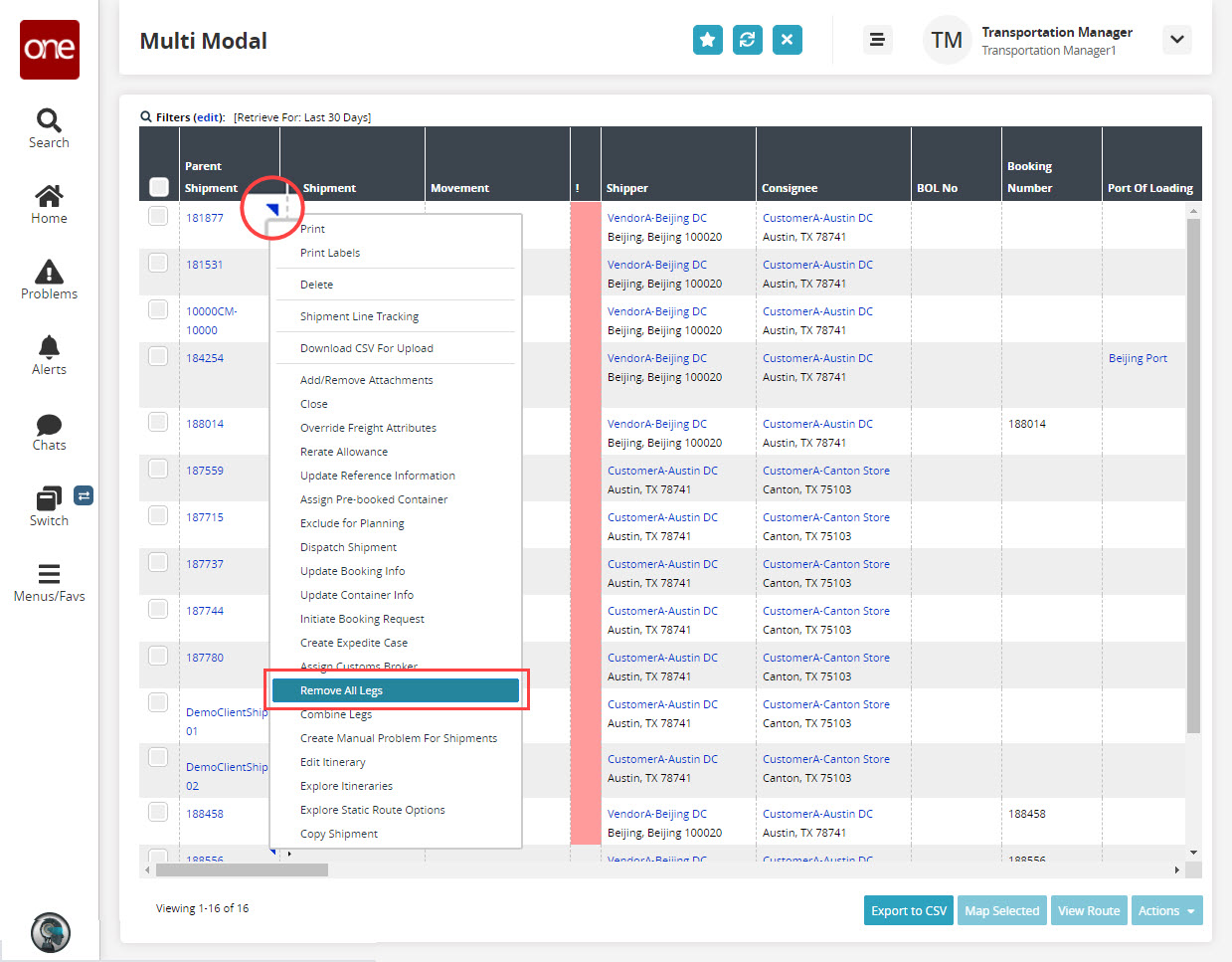Select checkbox for shipment 188014
Image resolution: width=1232 pixels, height=962 pixels.
tap(158, 422)
